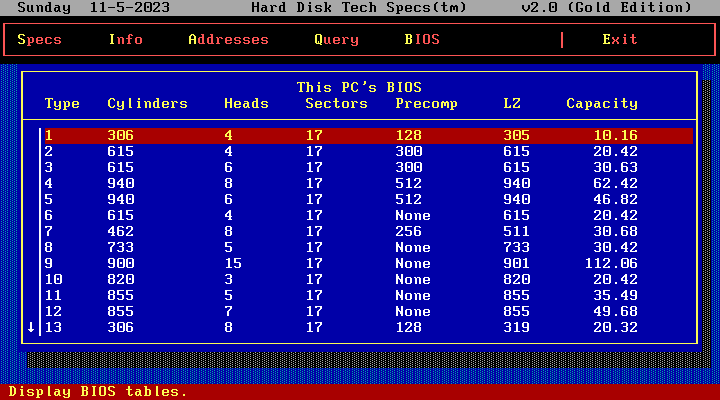
Task: Click the Cylinders column header
Action: [147, 104]
